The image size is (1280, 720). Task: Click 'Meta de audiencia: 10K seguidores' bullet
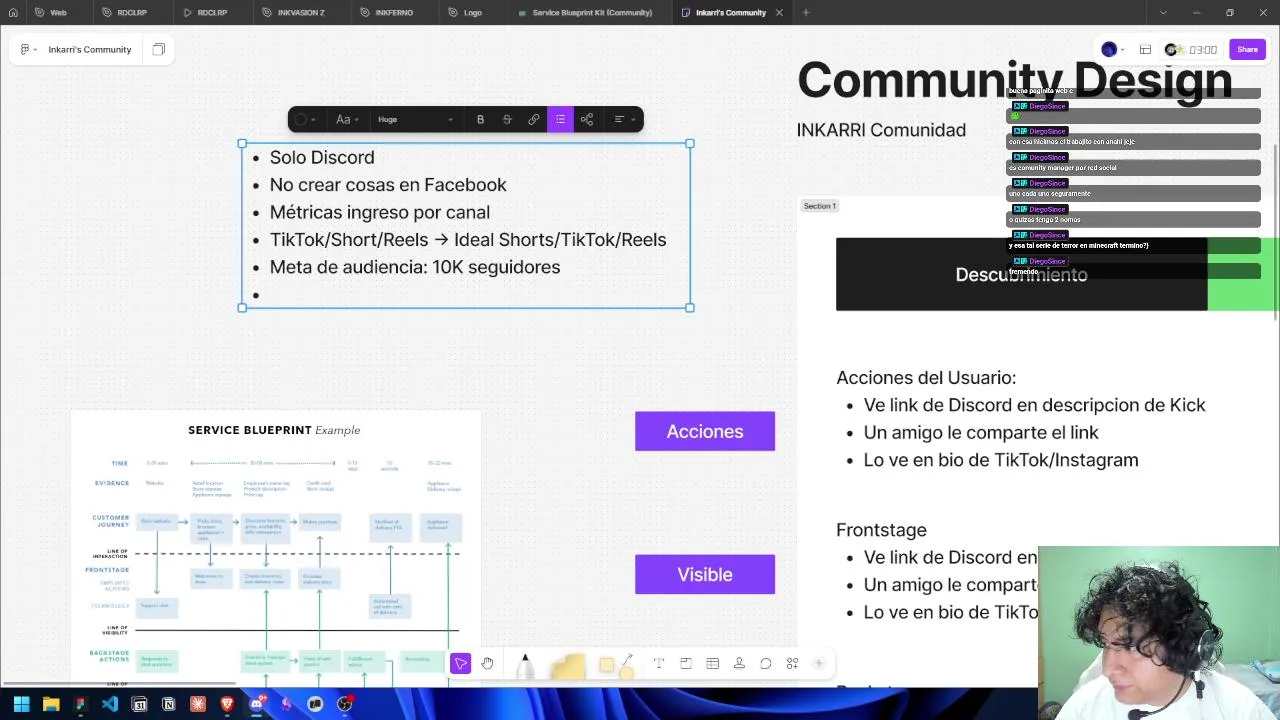click(415, 267)
